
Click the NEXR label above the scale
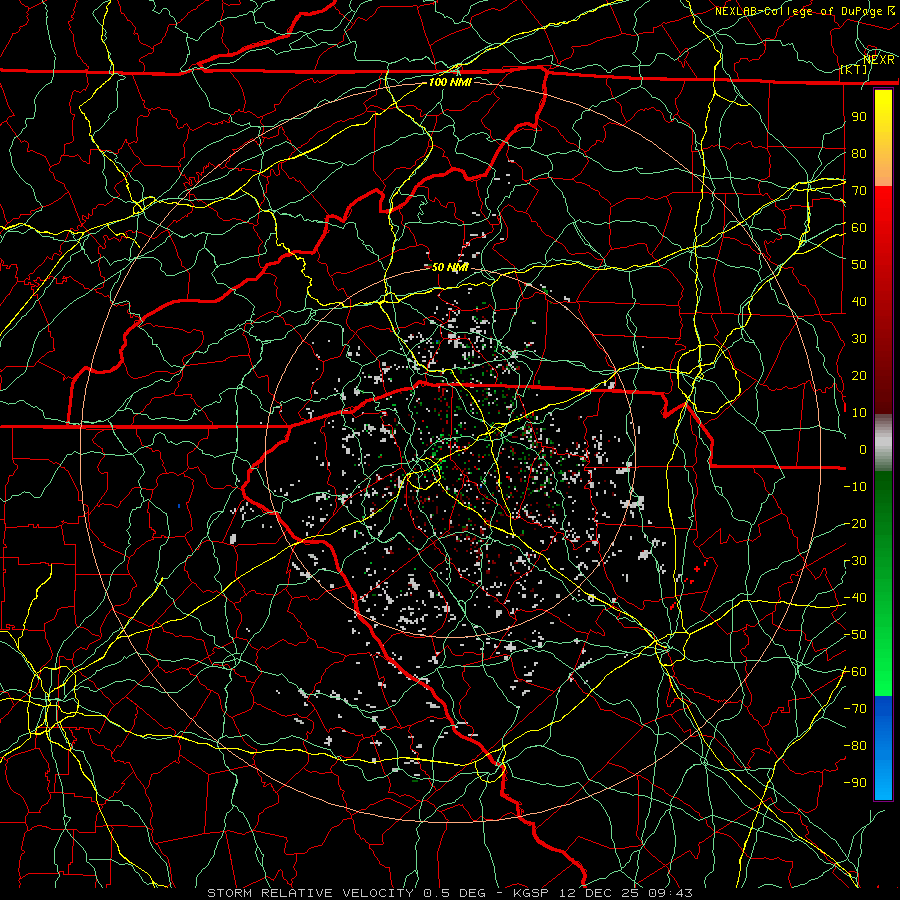(x=879, y=59)
